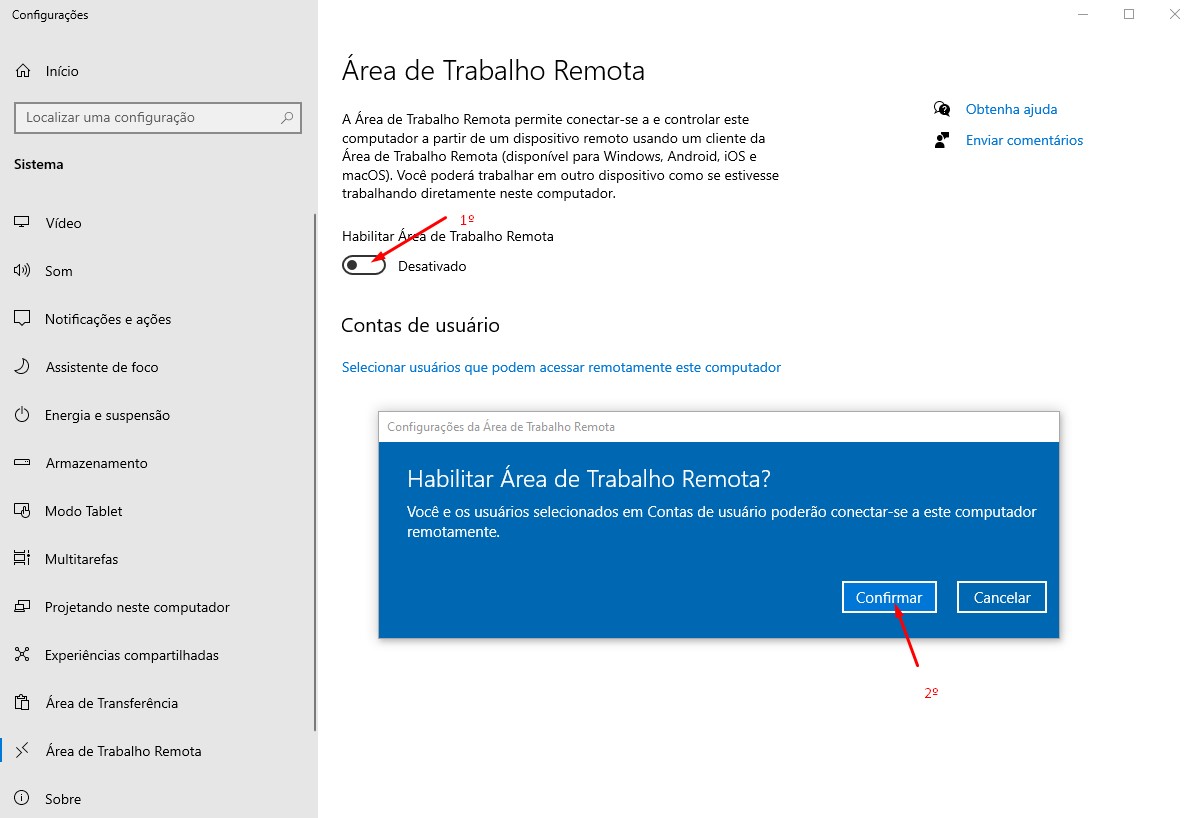Click the Área de Transferência clipboard icon

22,703
